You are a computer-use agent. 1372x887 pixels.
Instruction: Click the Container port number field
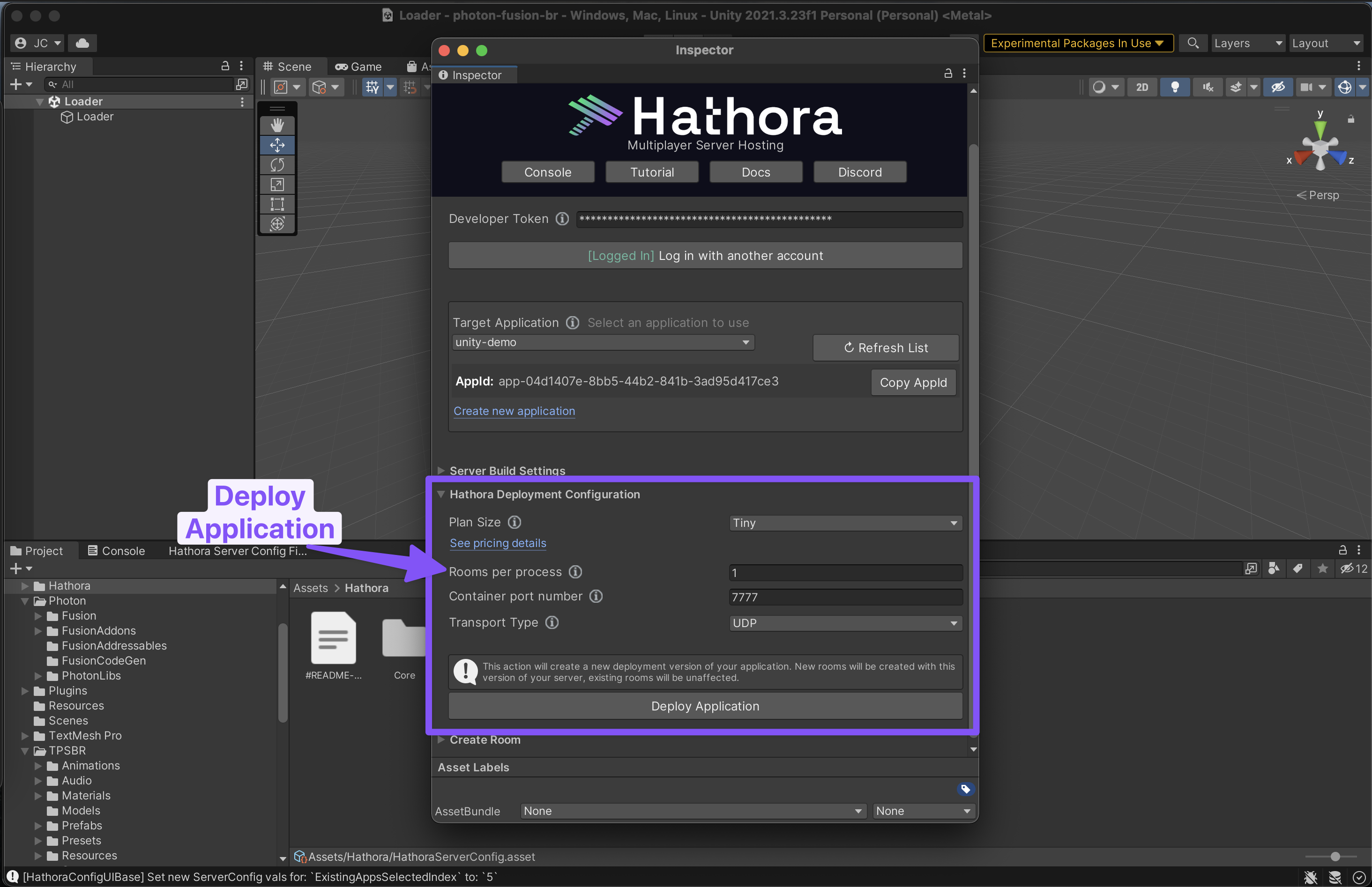[845, 597]
